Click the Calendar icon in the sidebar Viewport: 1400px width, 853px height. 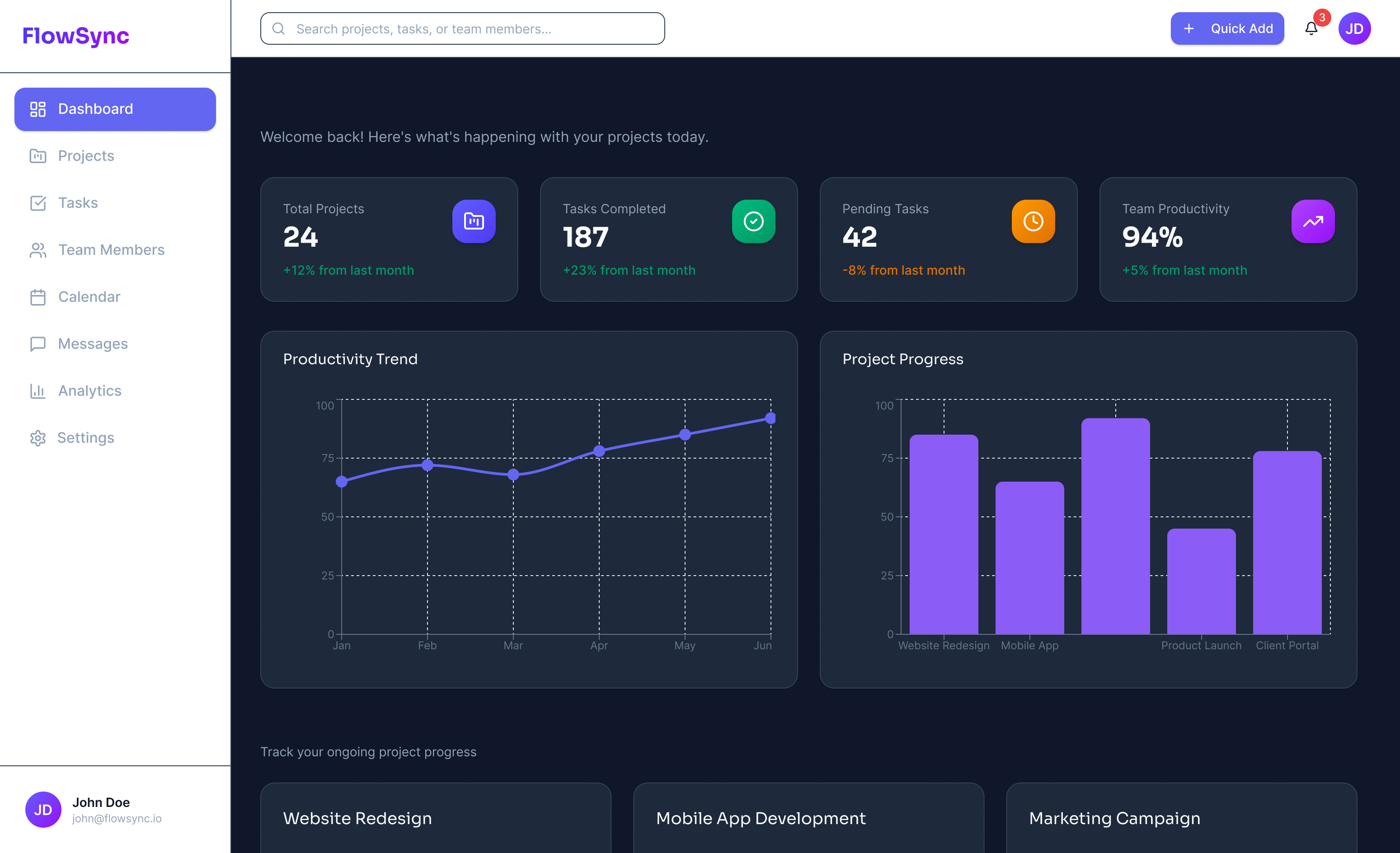(38, 297)
